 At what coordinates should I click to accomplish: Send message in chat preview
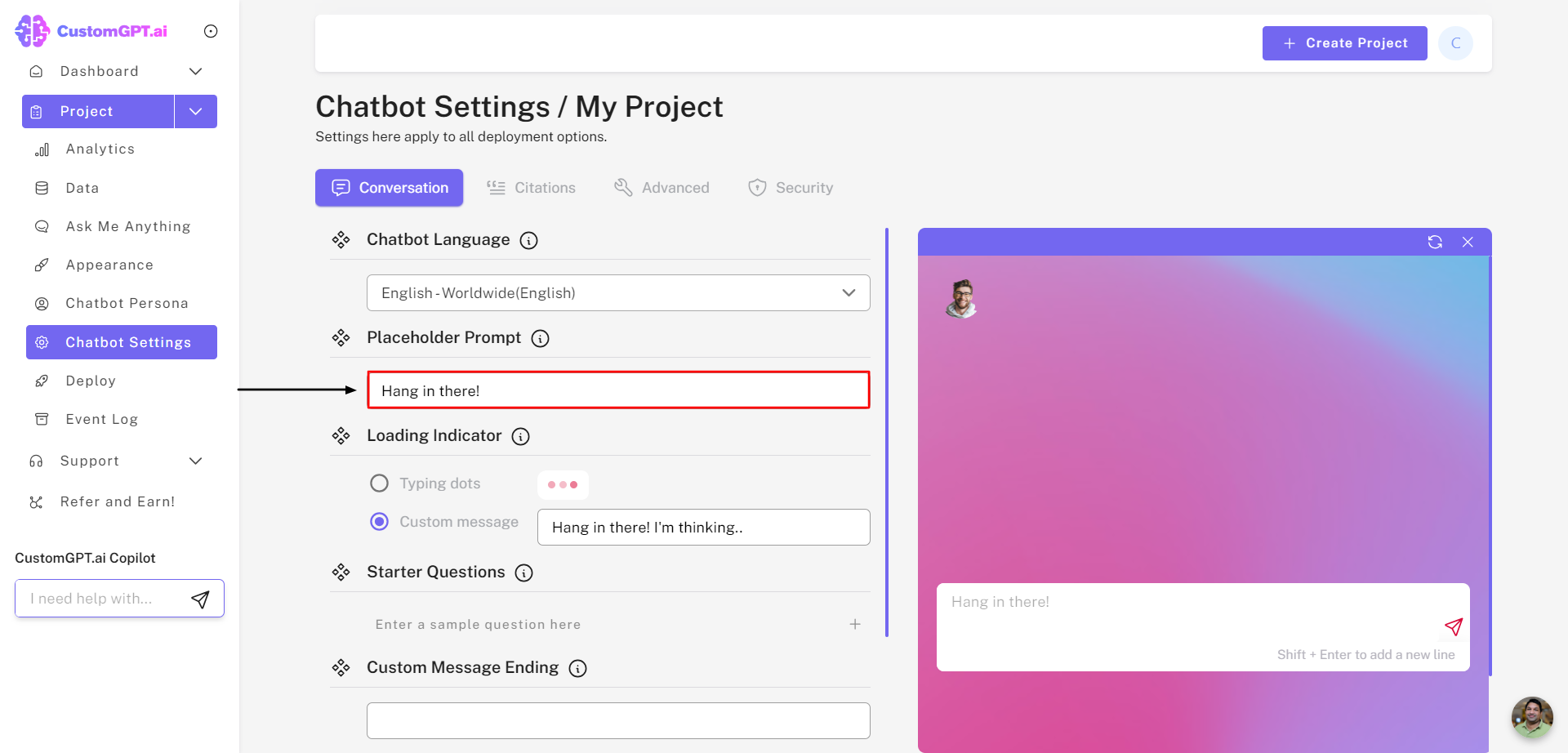tap(1454, 626)
